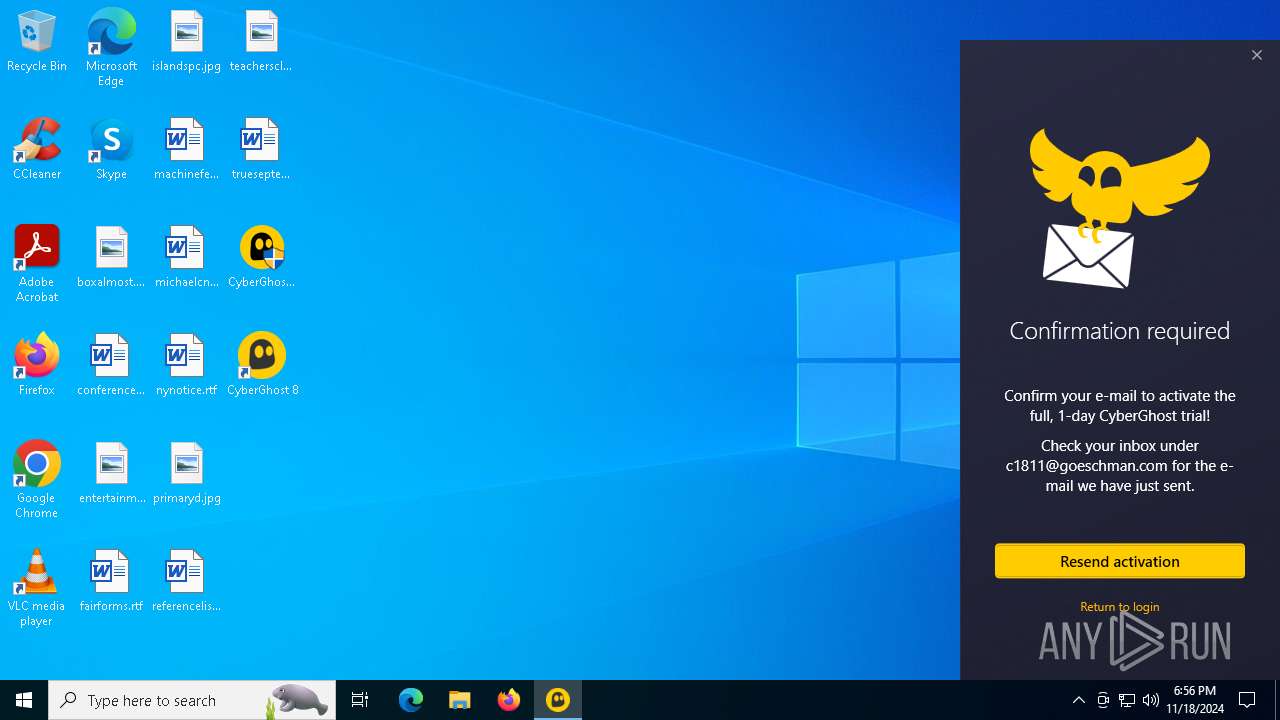Click the volume speaker tray icon
The image size is (1280, 720).
(1151, 700)
